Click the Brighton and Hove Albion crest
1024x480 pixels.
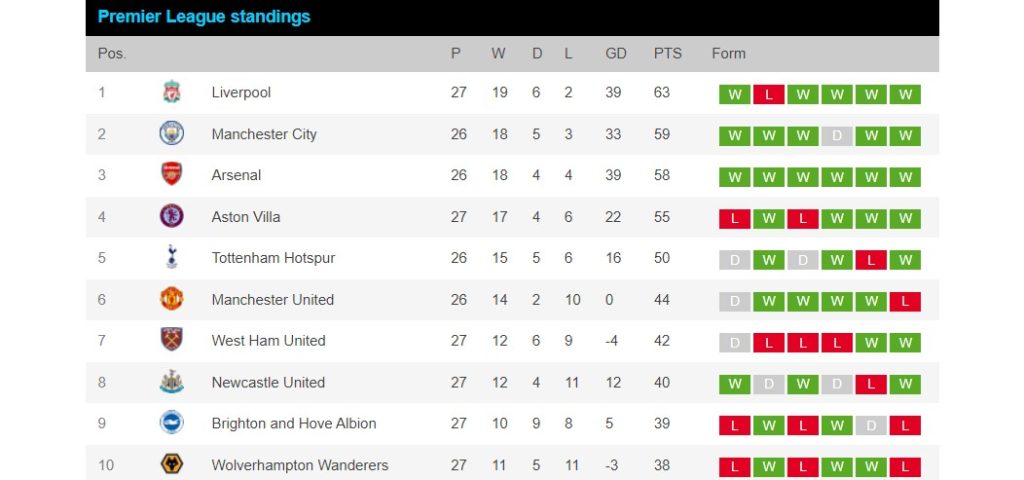pos(172,423)
